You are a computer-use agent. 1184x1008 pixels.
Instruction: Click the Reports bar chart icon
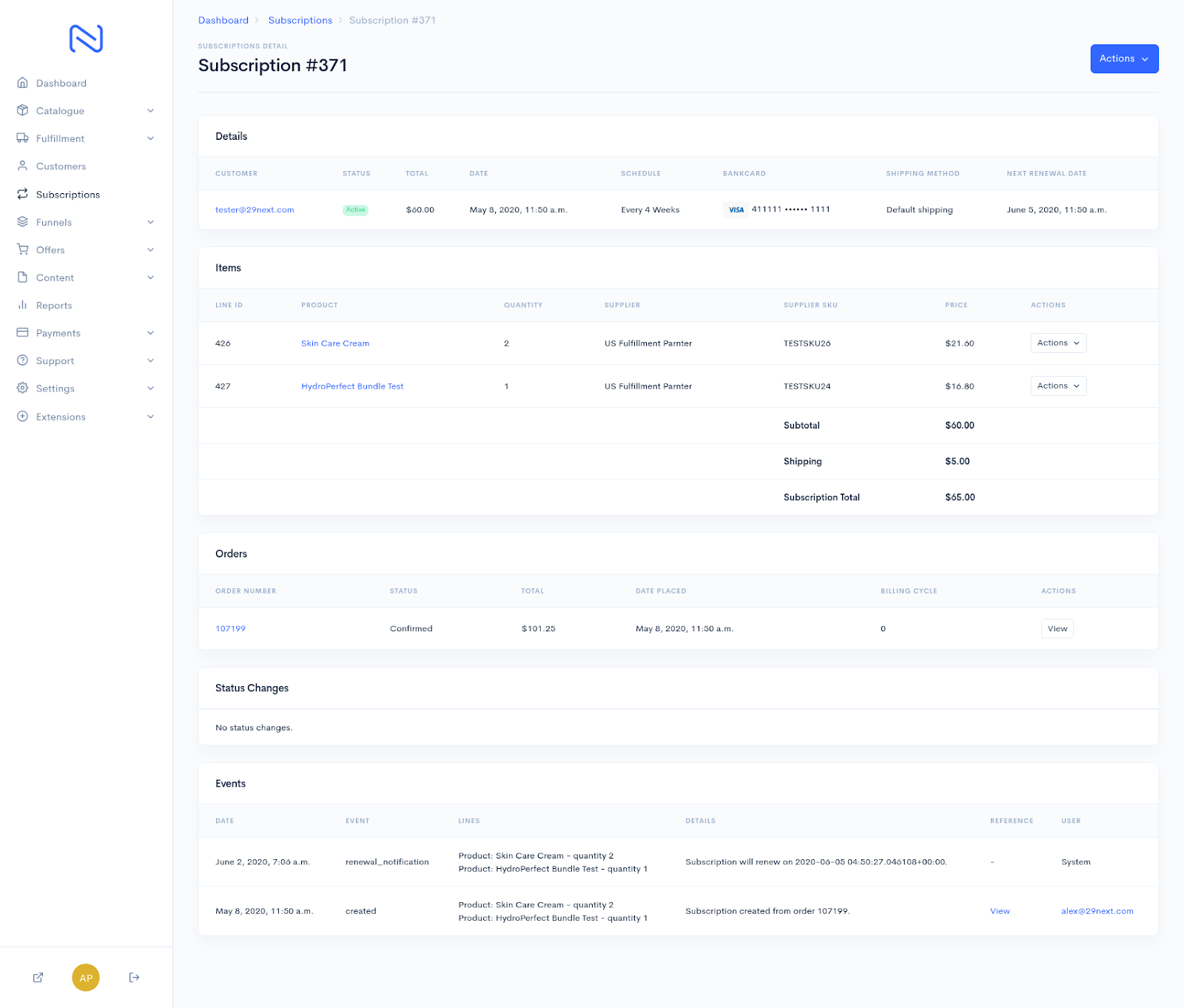(22, 305)
